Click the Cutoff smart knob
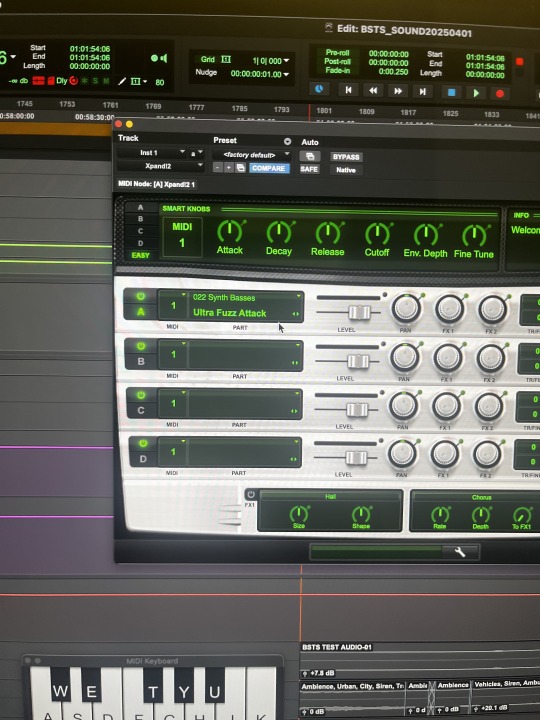The width and height of the screenshot is (540, 720). pyautogui.click(x=377, y=235)
